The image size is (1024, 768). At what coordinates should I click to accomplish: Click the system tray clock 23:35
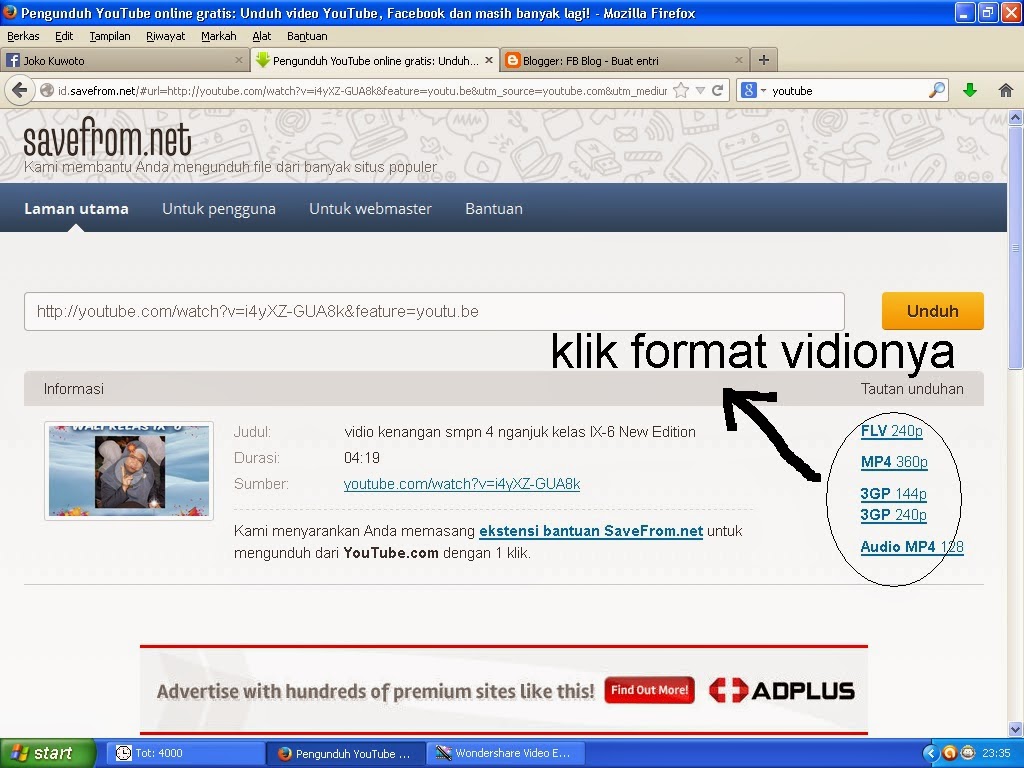[996, 753]
